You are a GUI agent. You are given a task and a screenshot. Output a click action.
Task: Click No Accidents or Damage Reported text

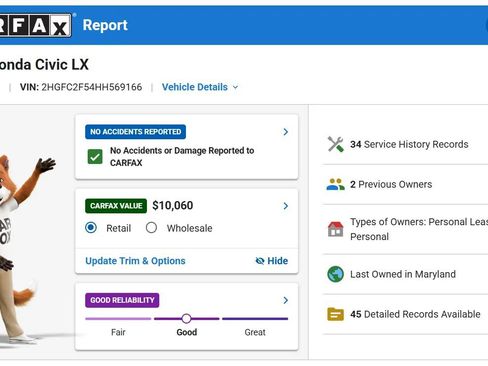[182, 157]
